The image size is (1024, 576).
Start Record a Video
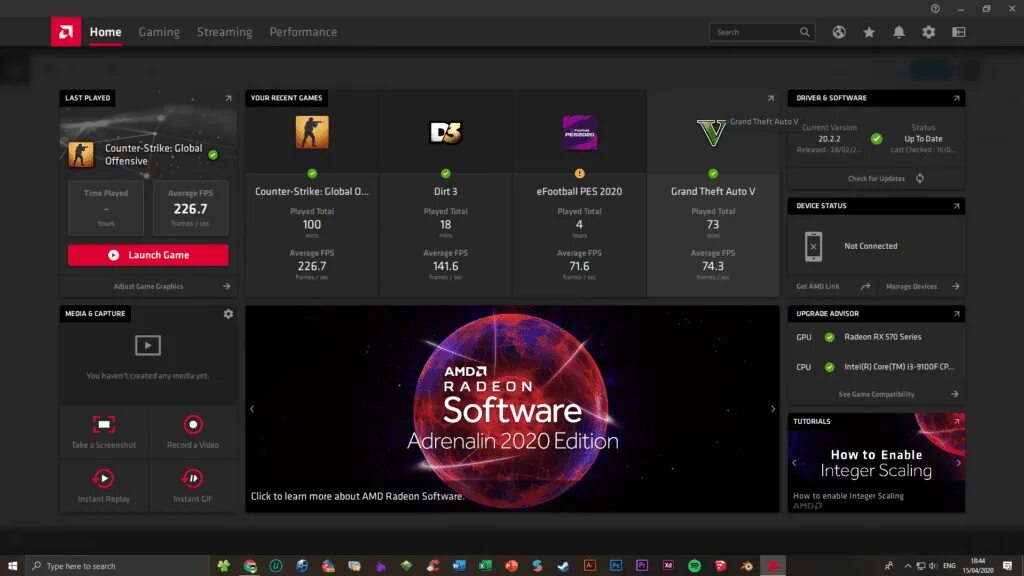tap(193, 432)
